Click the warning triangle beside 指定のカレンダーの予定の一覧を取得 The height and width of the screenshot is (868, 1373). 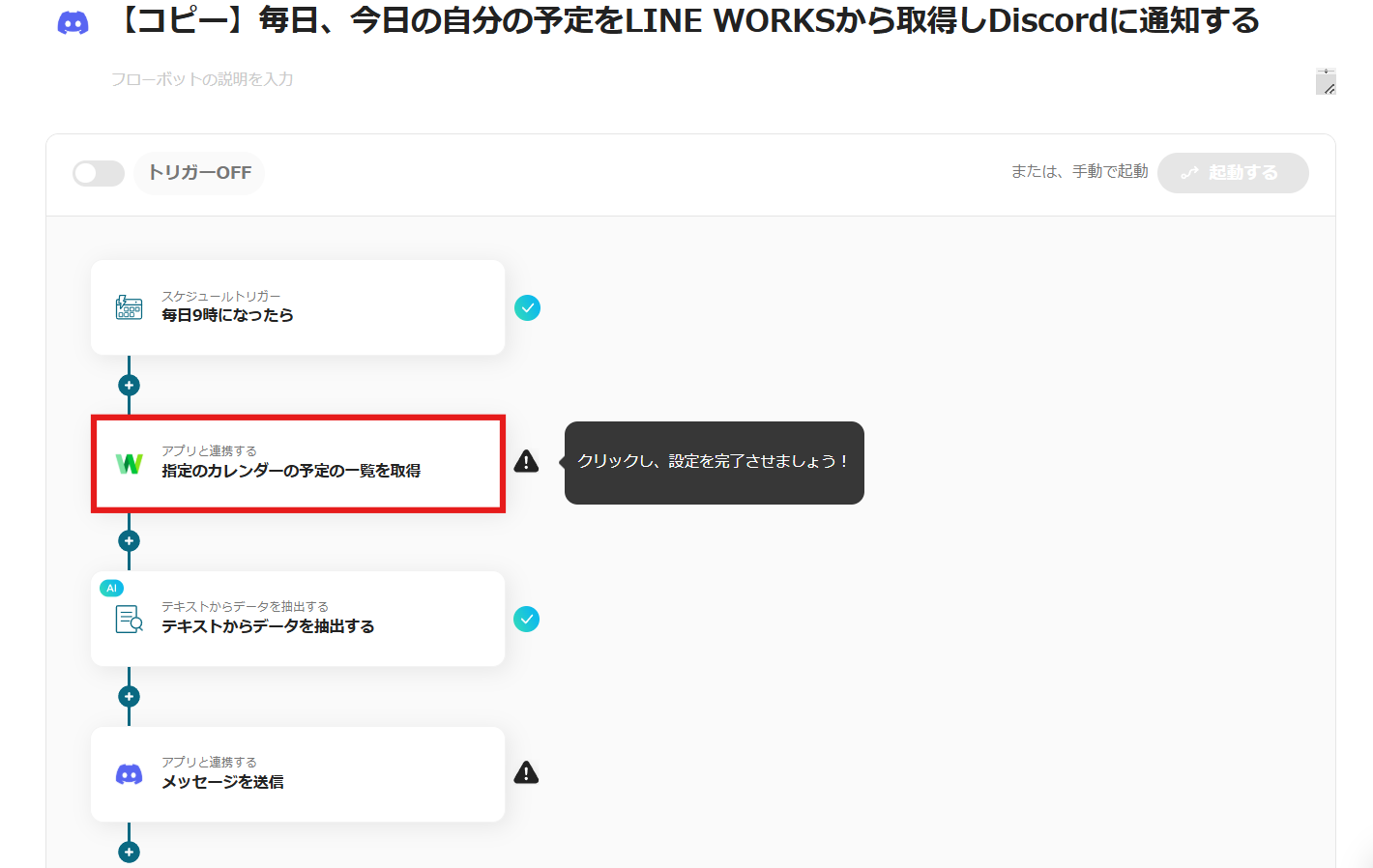[x=526, y=461]
